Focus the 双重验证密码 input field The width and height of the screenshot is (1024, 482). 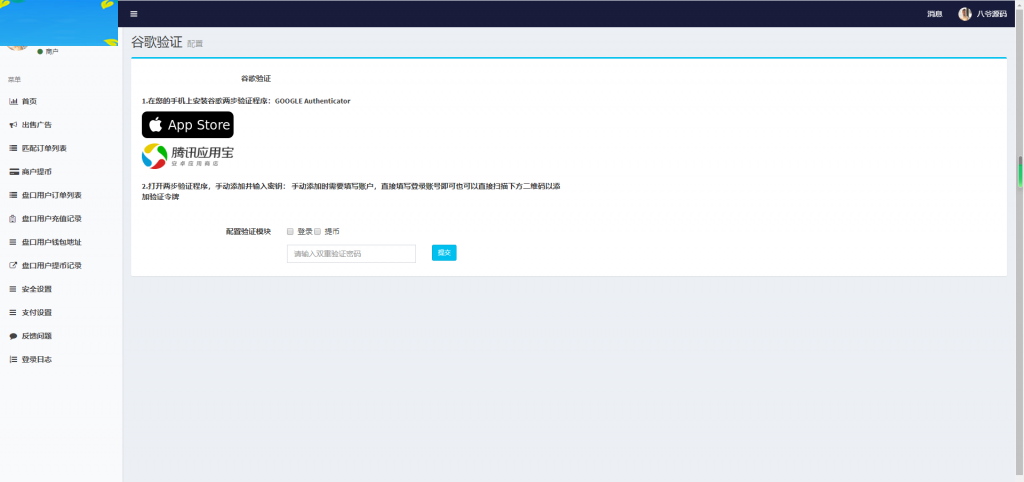[x=351, y=254]
